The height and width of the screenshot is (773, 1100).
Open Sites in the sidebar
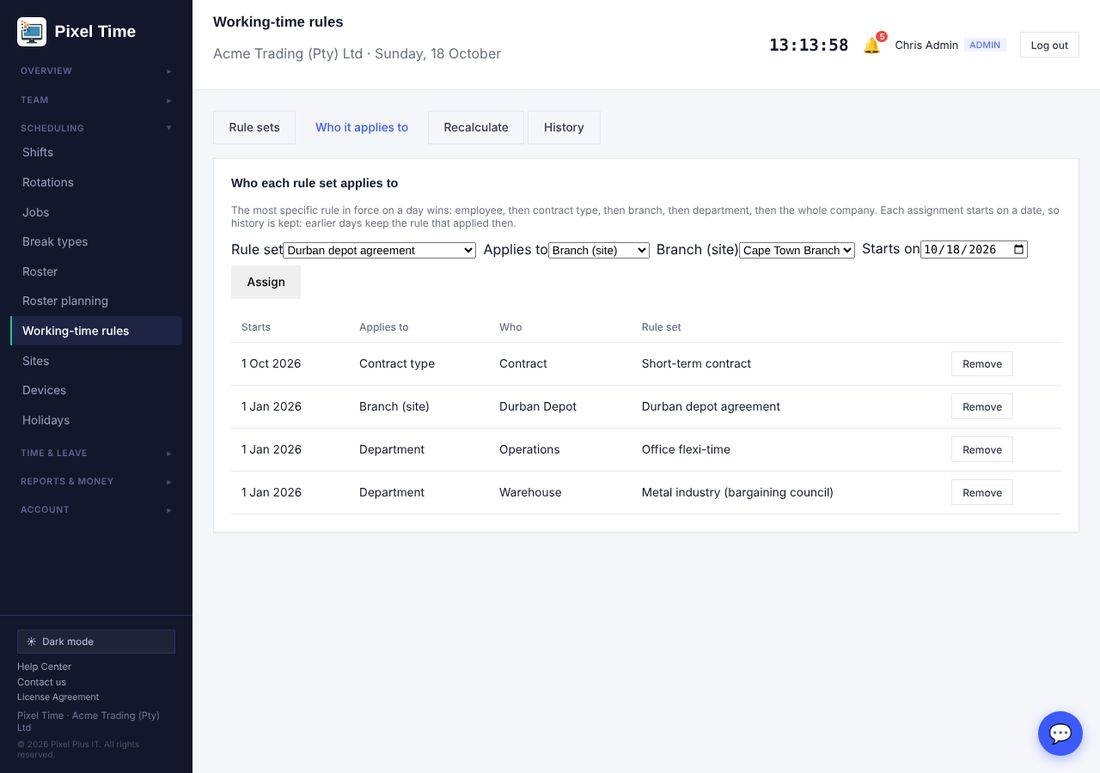pyautogui.click(x=96, y=361)
